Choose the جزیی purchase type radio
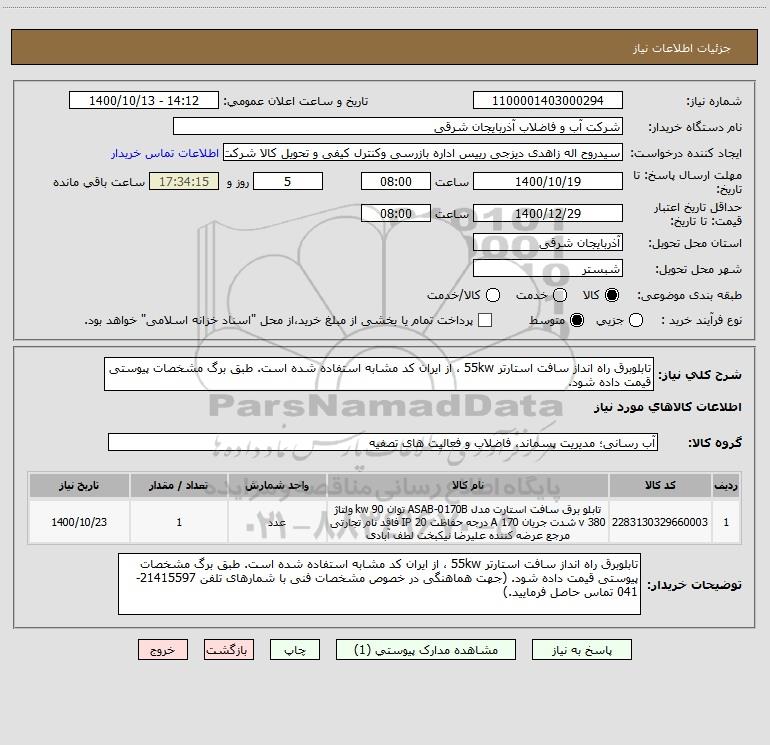 pos(635,320)
